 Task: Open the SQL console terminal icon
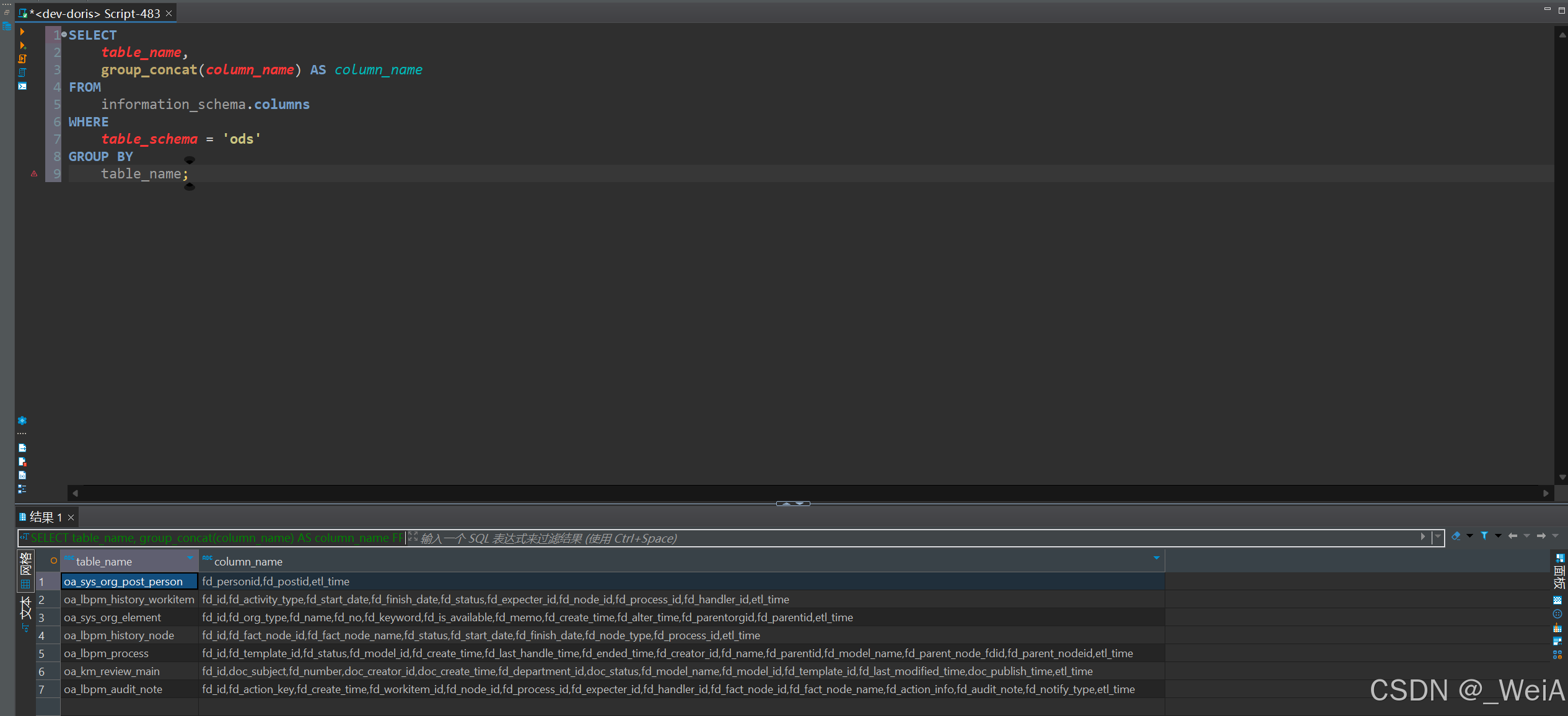point(22,86)
